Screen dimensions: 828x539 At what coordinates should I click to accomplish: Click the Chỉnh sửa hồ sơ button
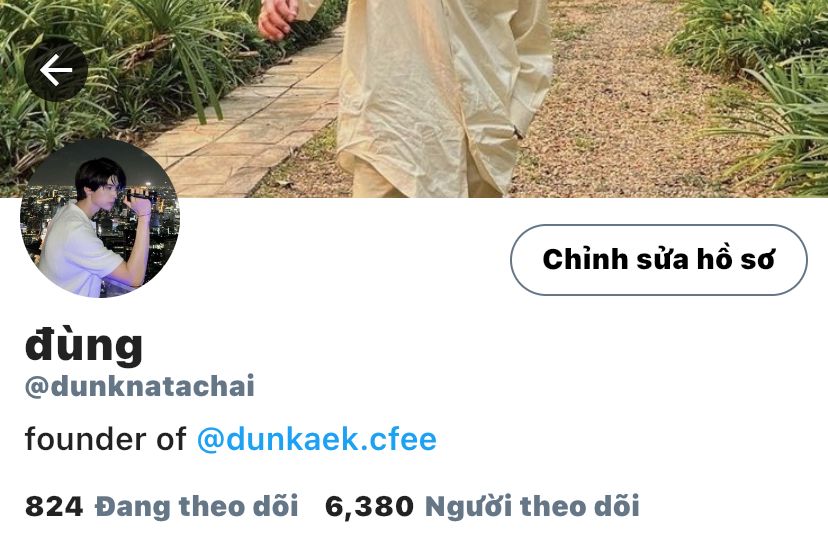[x=658, y=260]
